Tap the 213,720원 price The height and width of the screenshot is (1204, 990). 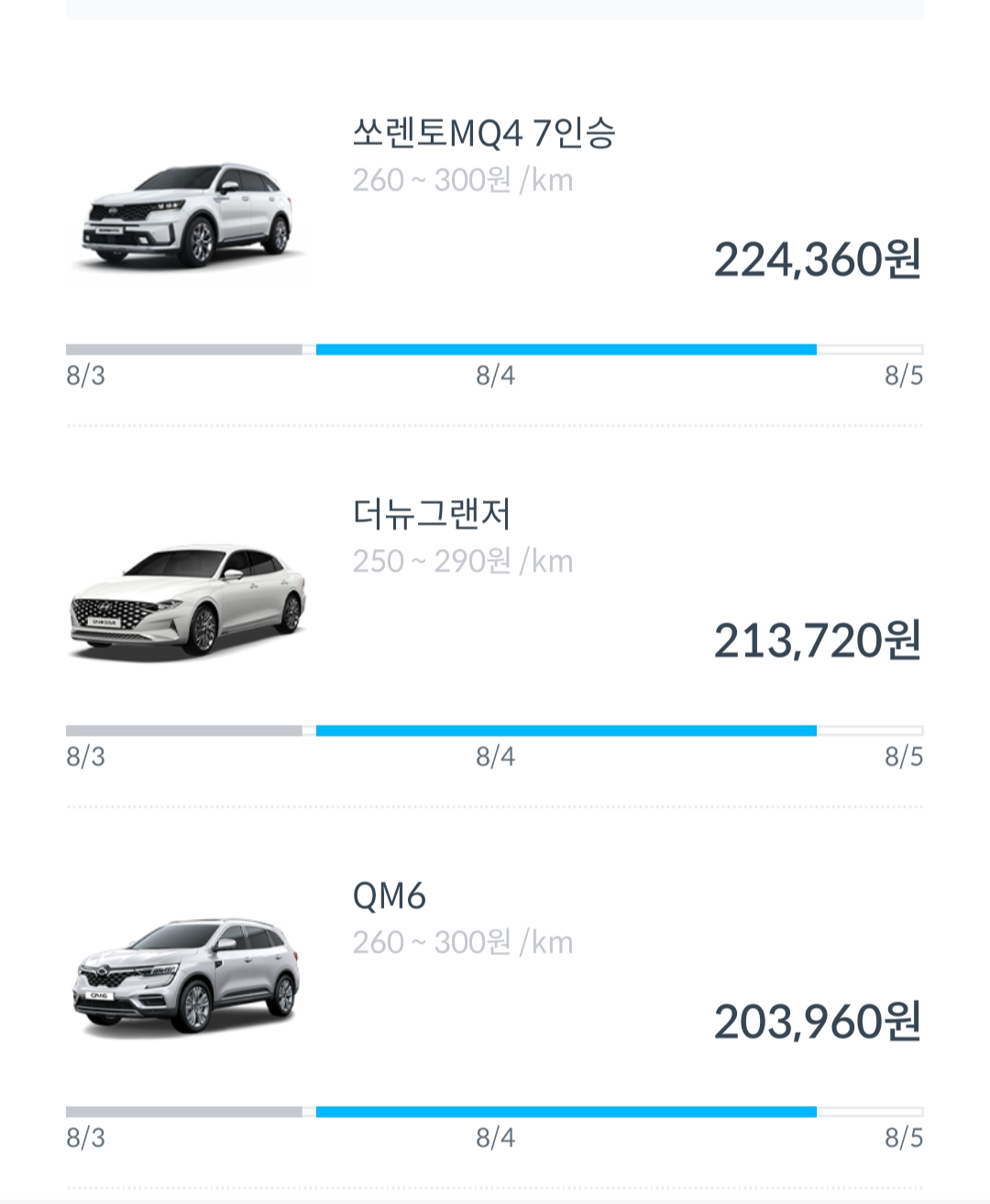click(818, 640)
